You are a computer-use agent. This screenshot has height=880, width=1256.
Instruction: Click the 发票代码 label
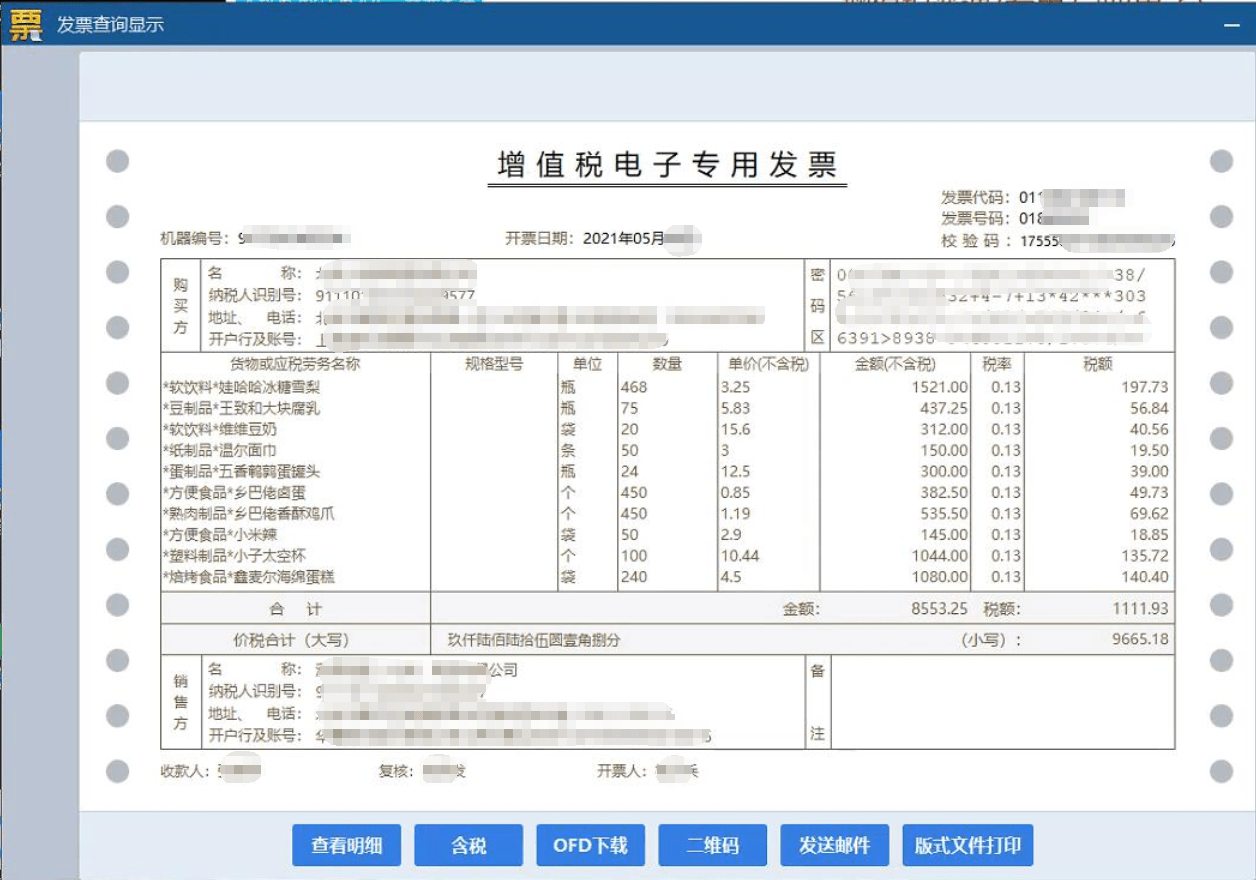point(976,197)
